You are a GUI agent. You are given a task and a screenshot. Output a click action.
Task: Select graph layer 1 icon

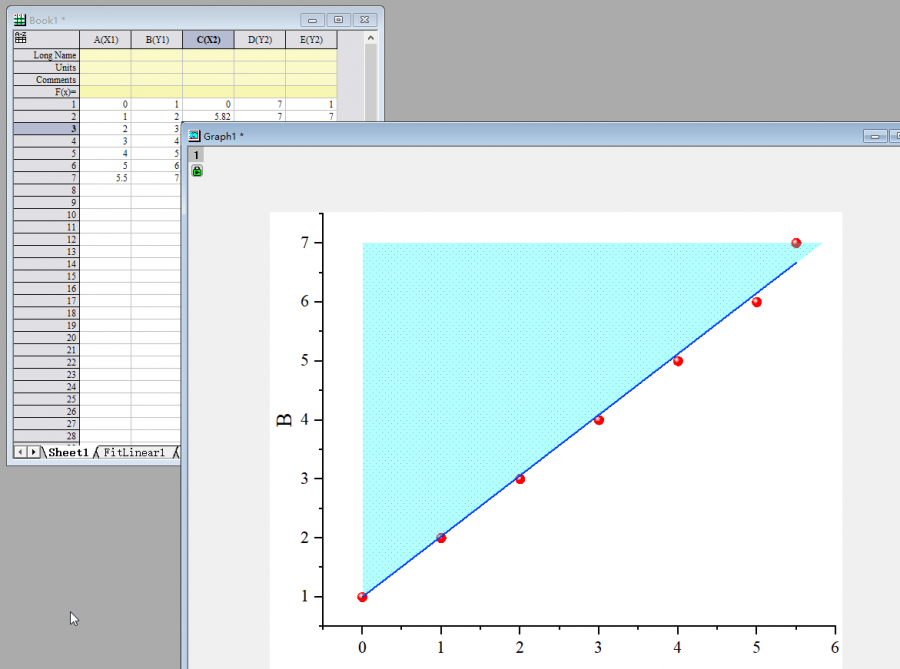click(x=197, y=155)
